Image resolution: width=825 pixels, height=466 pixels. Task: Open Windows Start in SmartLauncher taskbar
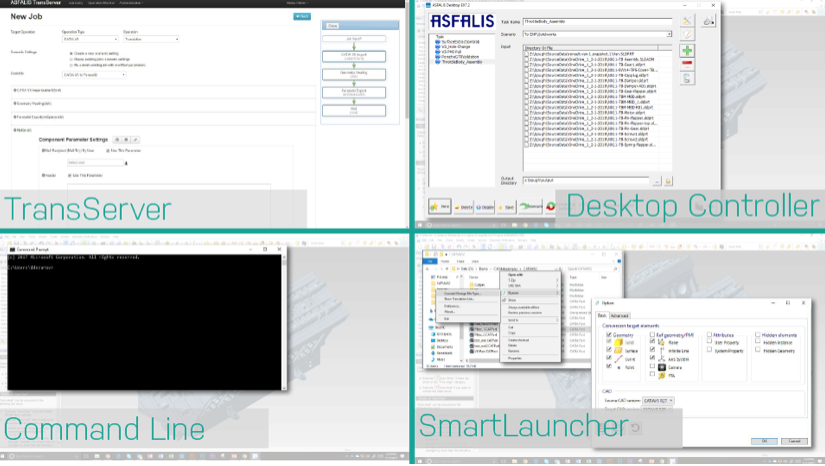pyautogui.click(x=419, y=461)
